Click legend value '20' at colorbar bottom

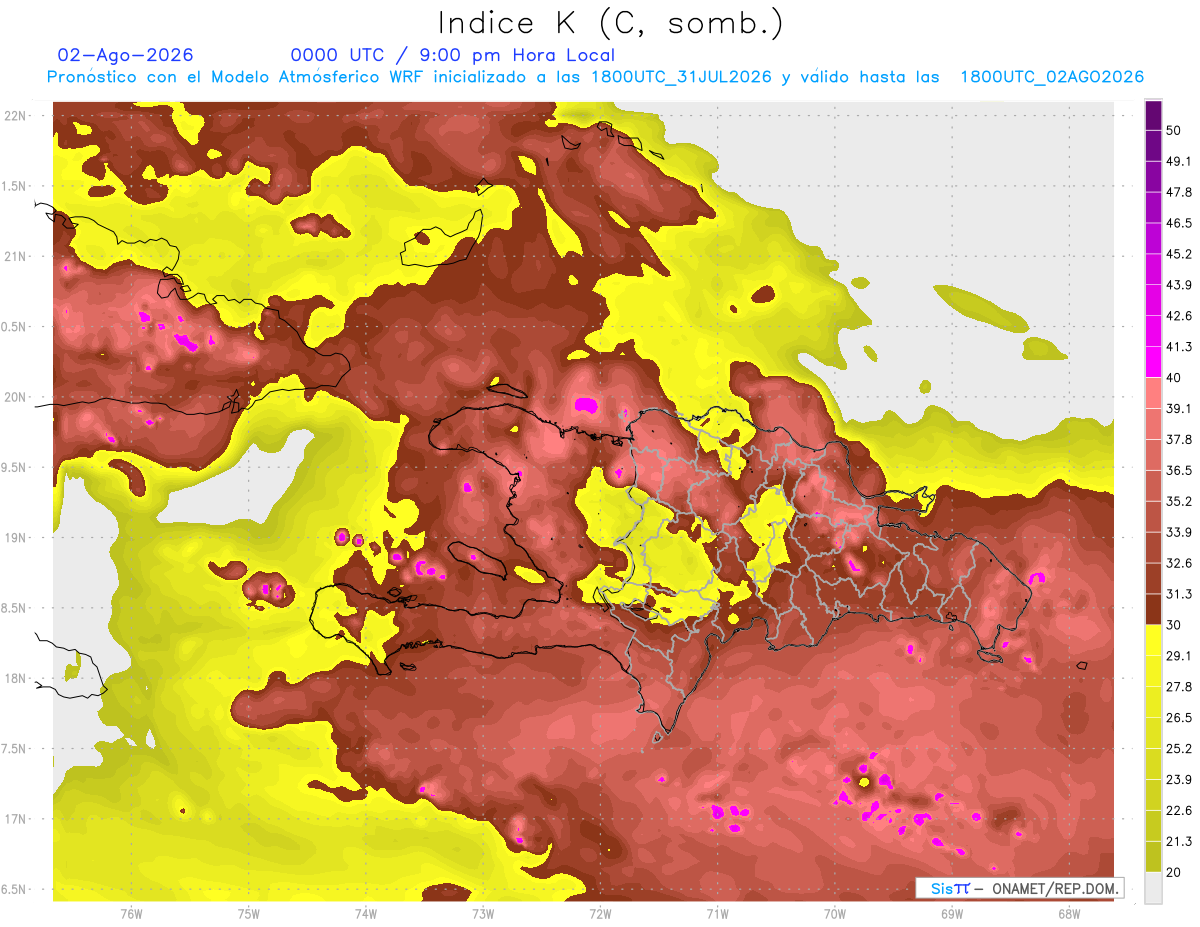pos(1176,872)
